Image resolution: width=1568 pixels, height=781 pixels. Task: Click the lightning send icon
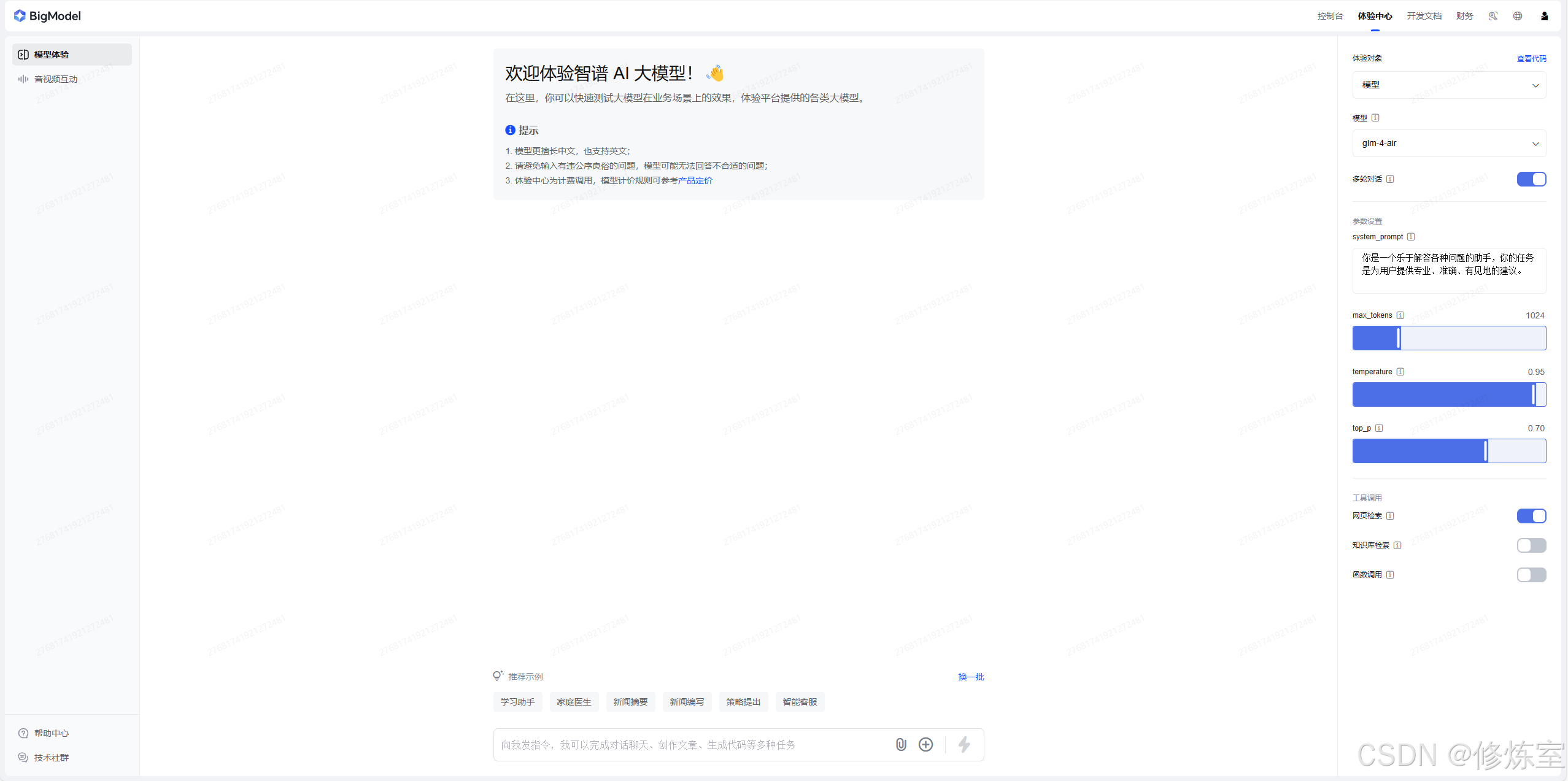click(964, 744)
